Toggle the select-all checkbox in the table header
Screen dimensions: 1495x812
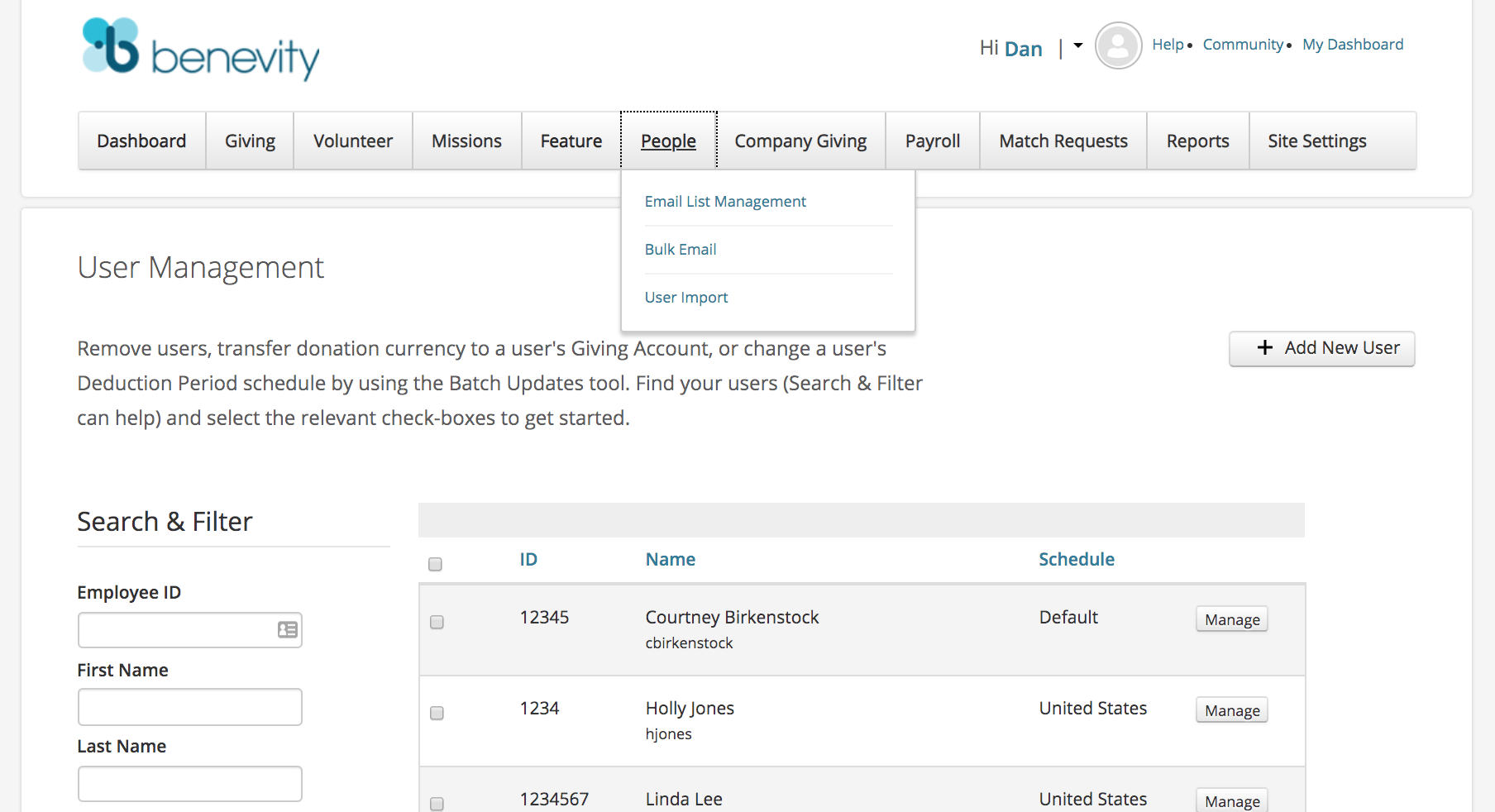point(436,564)
